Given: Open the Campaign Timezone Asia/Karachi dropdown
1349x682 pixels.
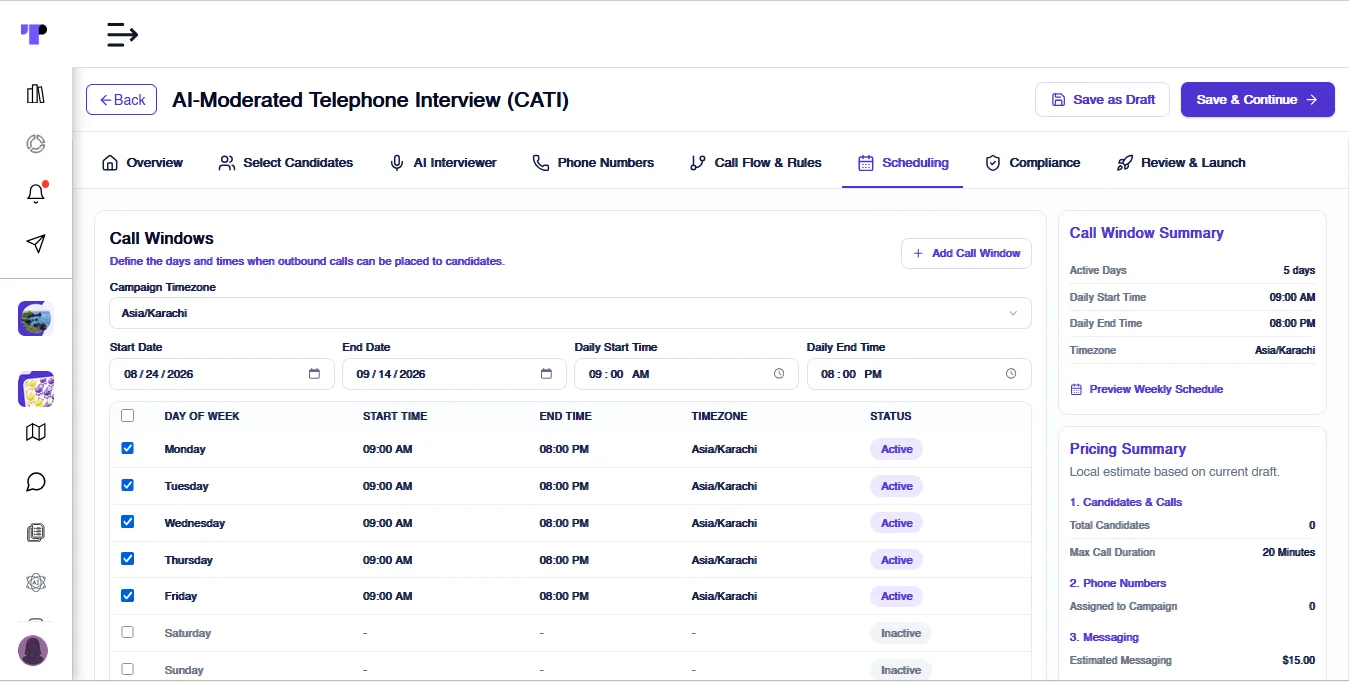Looking at the screenshot, I should (570, 313).
